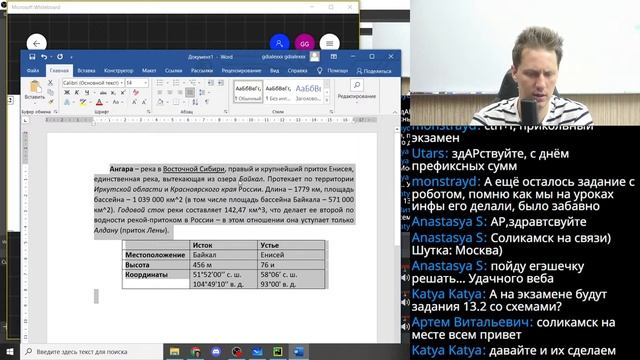Align text left in the paragraph group
The height and width of the screenshot is (360, 640).
point(160,93)
